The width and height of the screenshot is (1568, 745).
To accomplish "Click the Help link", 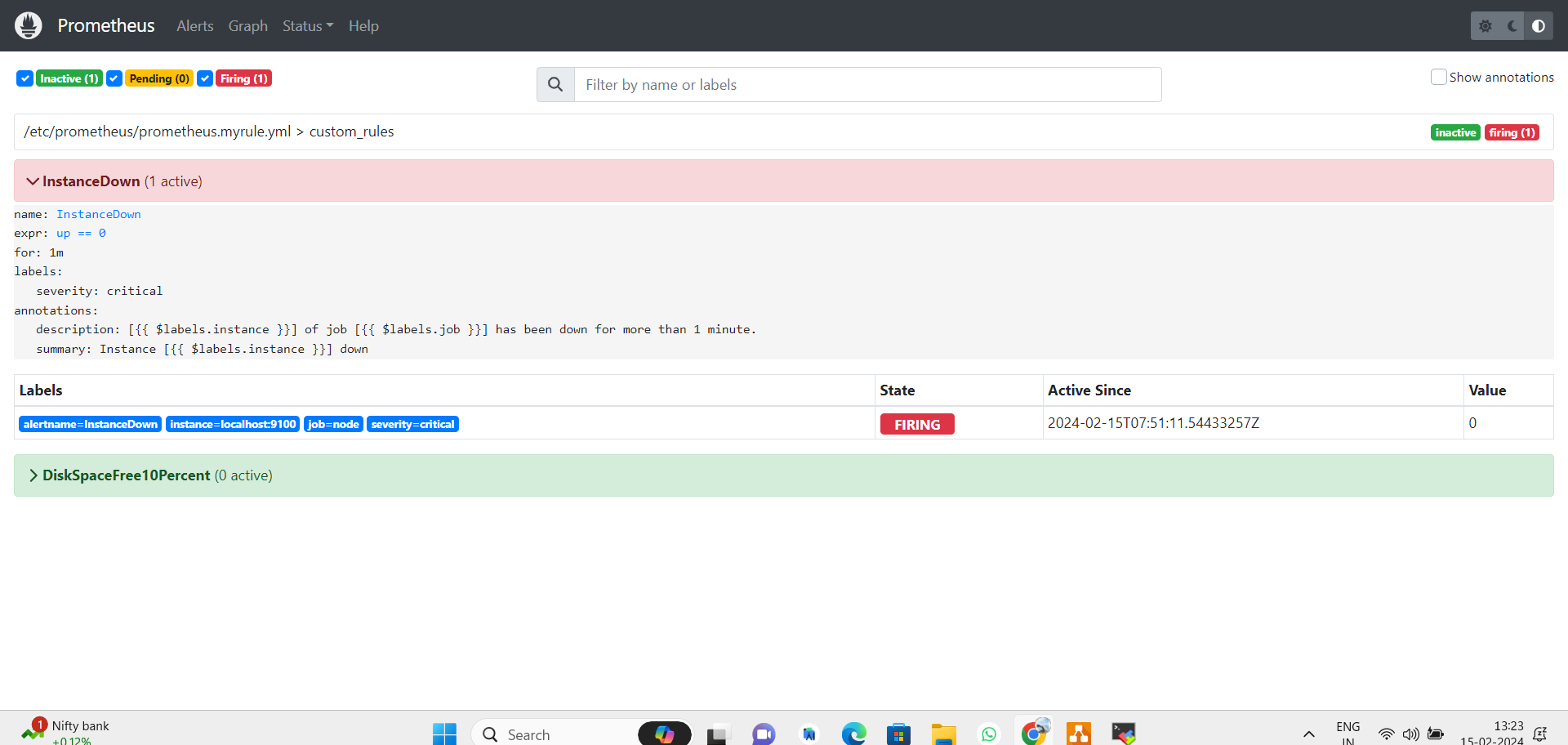I will [x=363, y=25].
